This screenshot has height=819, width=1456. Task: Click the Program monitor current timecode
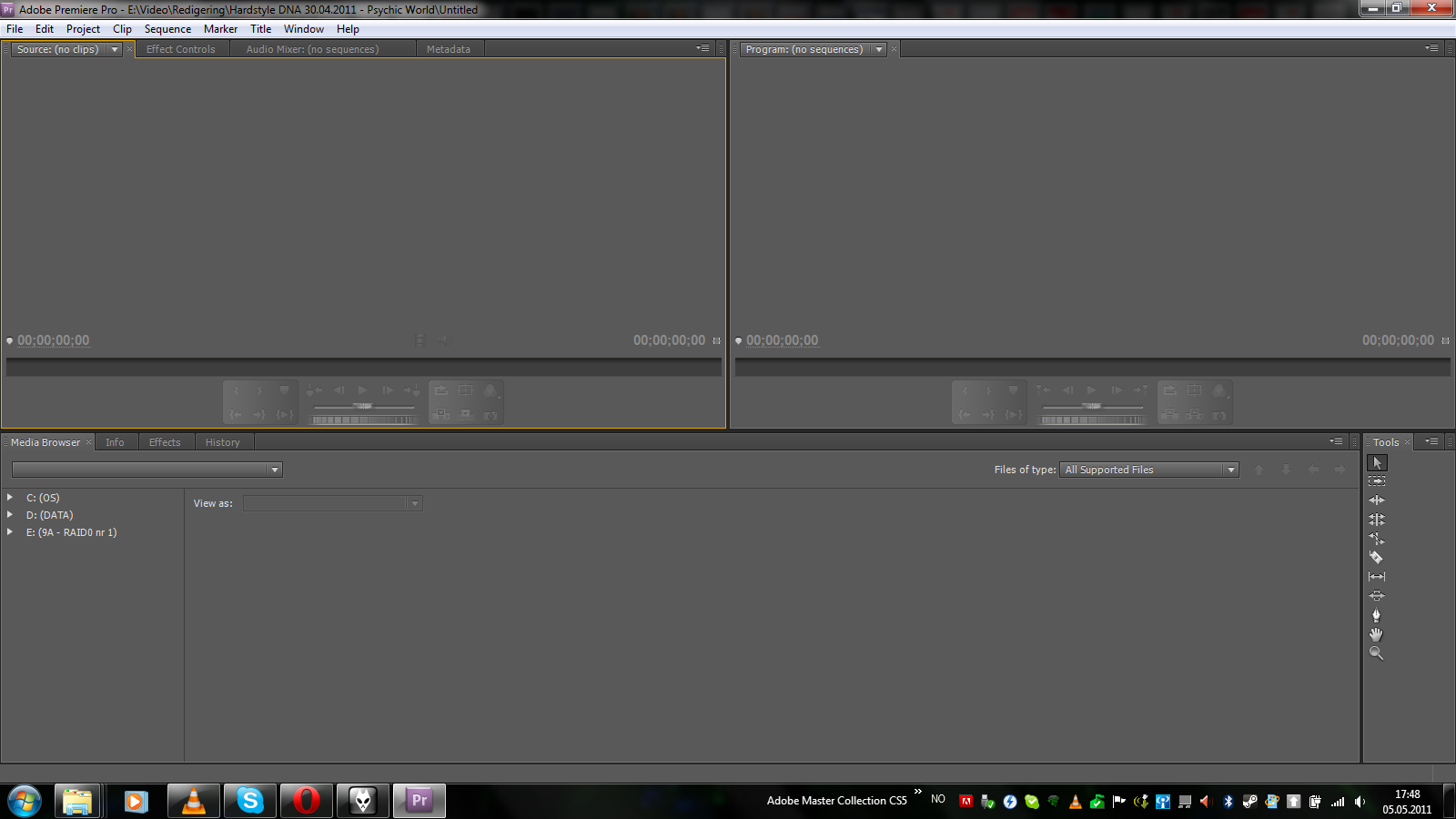[x=783, y=340]
